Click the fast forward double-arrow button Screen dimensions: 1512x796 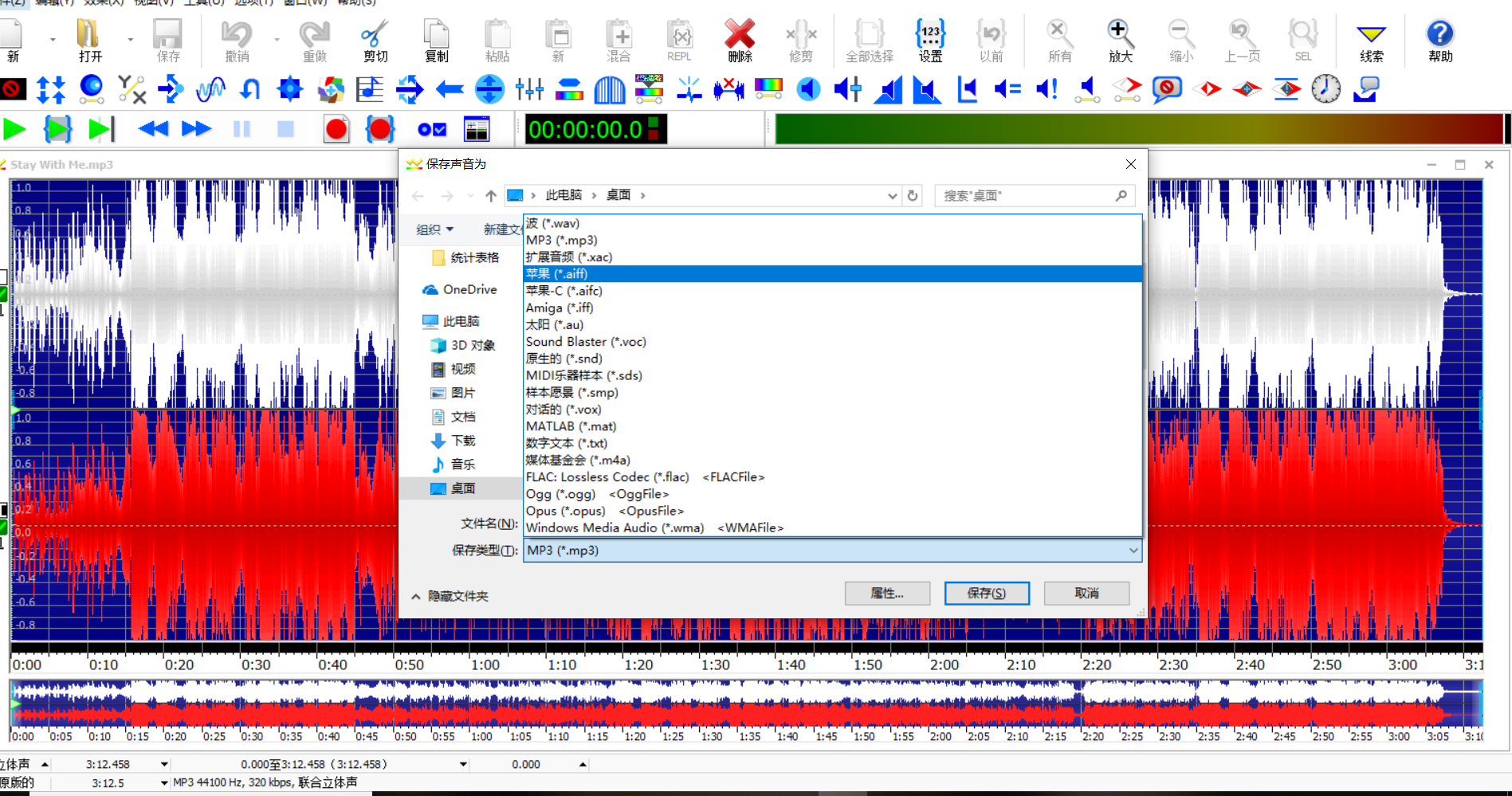[x=196, y=129]
